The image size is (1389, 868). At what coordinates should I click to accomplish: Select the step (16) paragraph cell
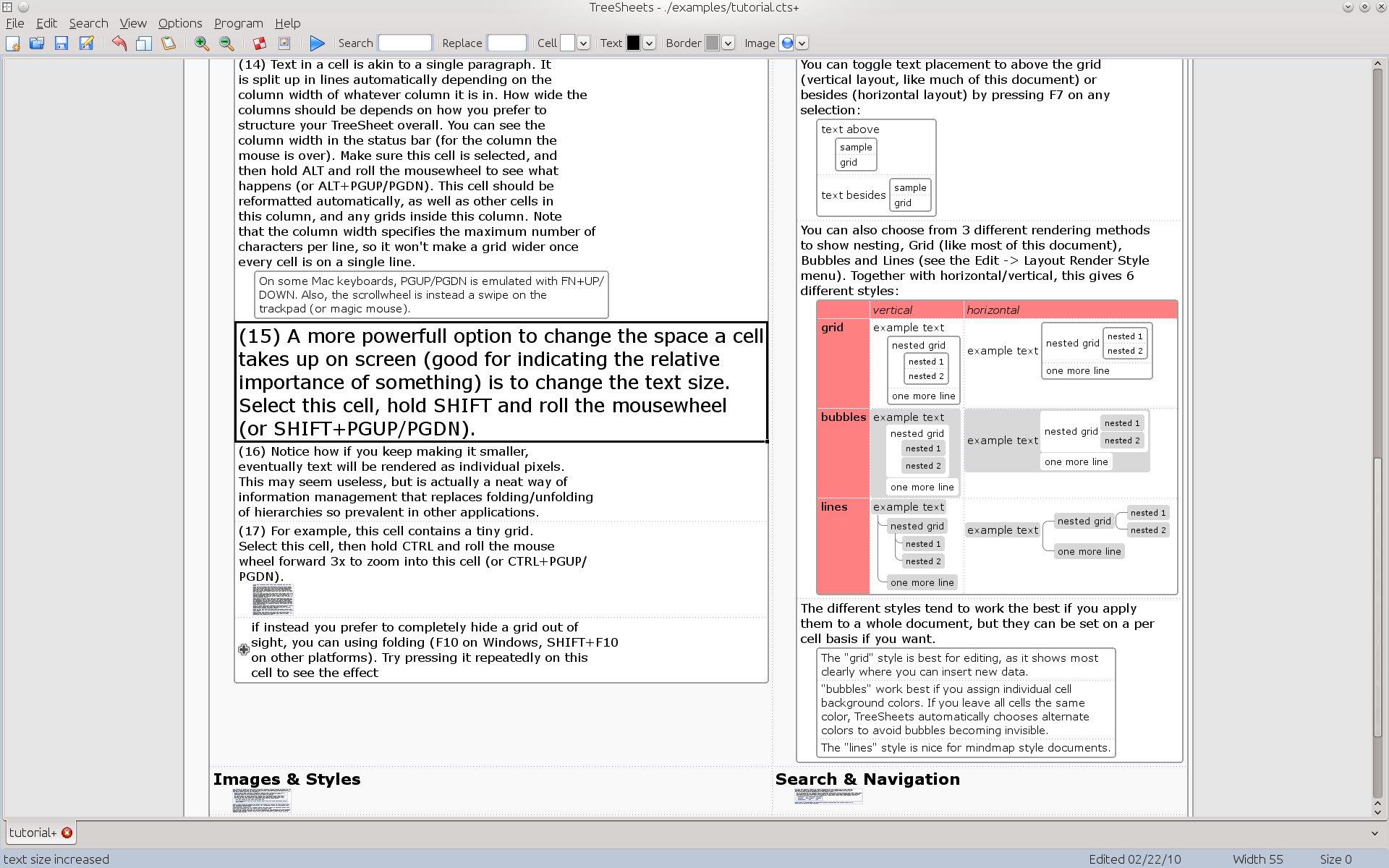(501, 482)
